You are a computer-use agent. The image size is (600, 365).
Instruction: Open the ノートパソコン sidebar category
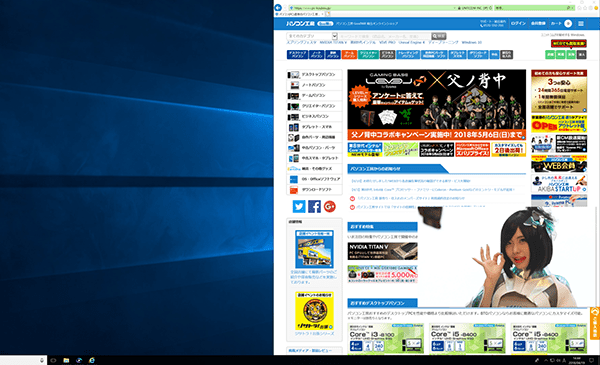tap(314, 85)
